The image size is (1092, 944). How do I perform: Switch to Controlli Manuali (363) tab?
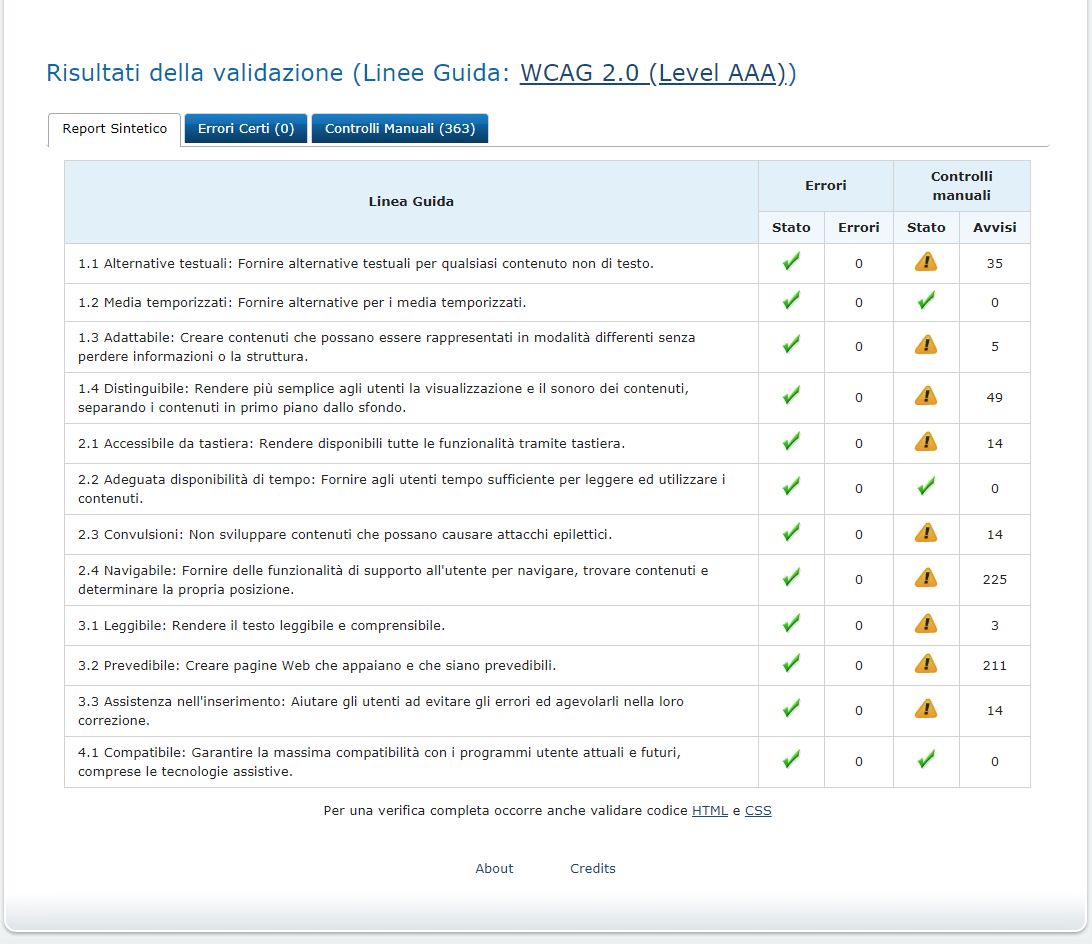(x=400, y=129)
